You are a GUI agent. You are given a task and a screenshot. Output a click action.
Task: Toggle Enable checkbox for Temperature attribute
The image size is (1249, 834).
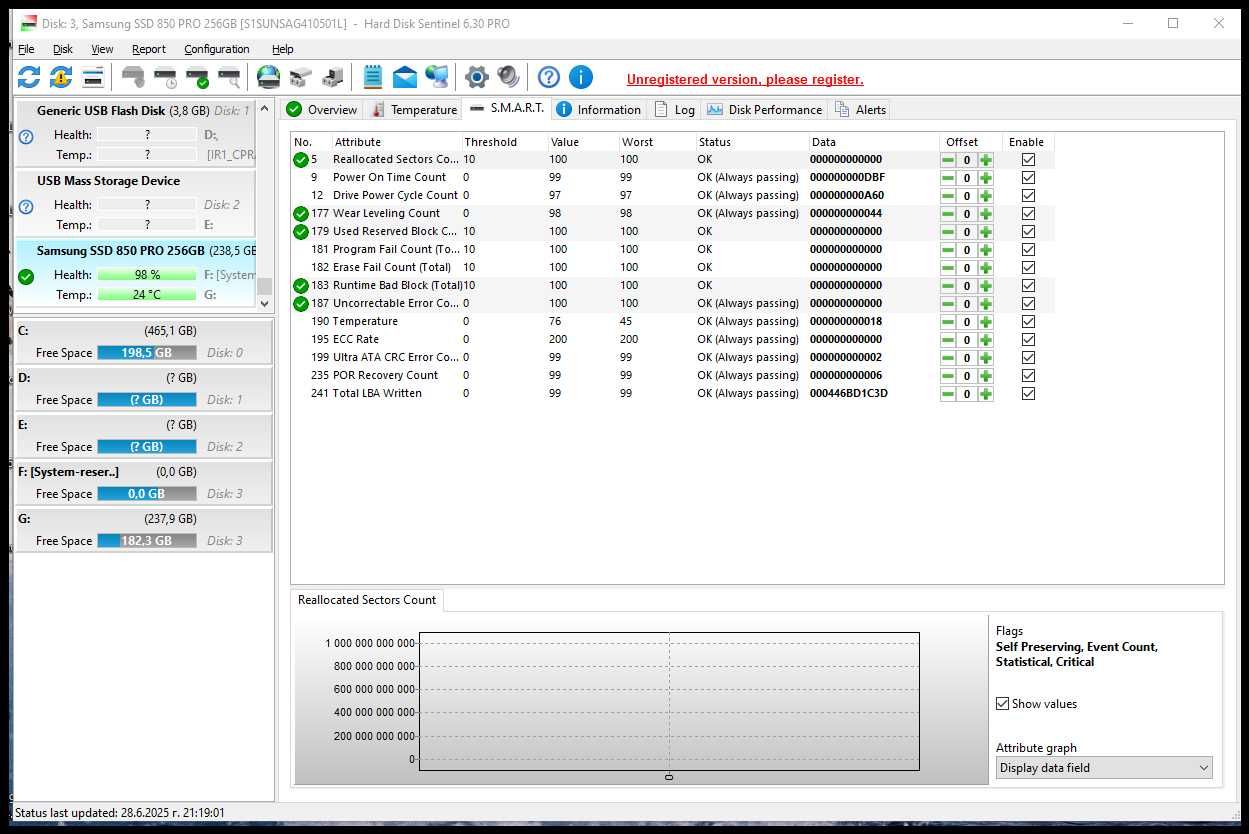[1028, 322]
